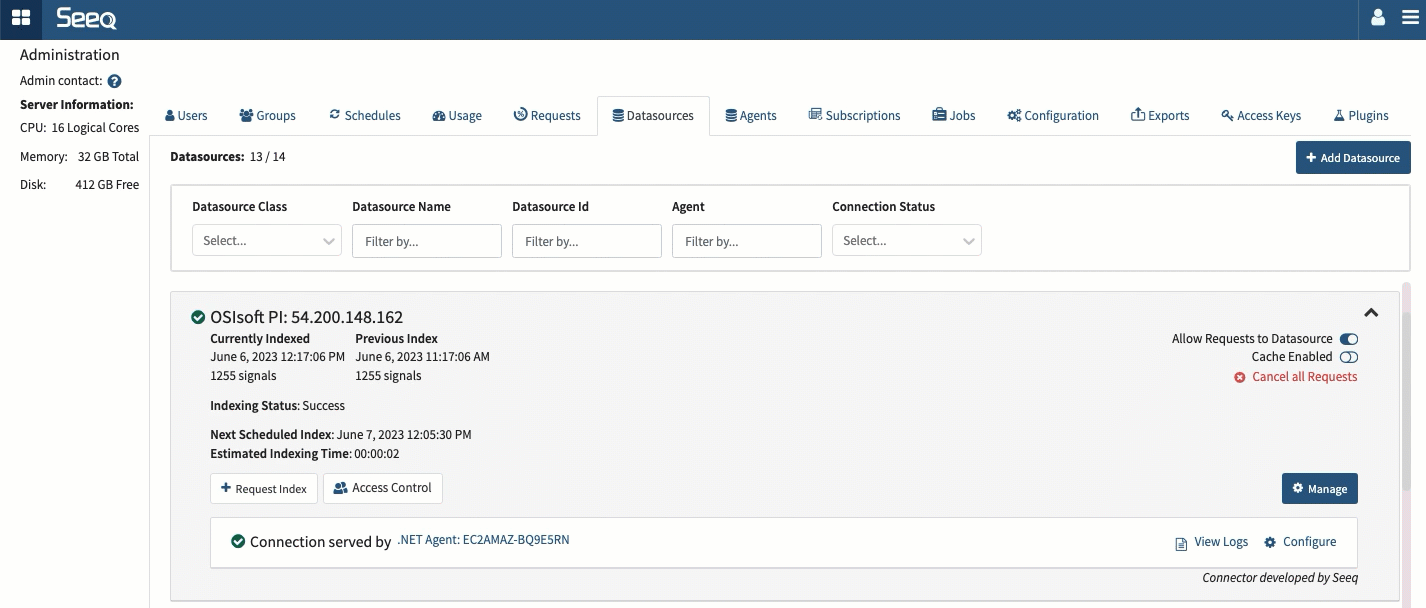
Task: Open the app grid menu icon
Action: (20, 18)
